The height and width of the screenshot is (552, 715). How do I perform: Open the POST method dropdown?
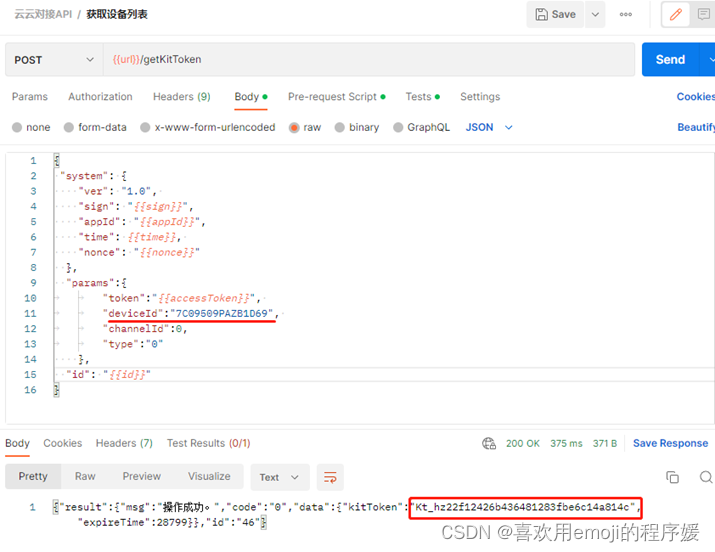pos(54,60)
